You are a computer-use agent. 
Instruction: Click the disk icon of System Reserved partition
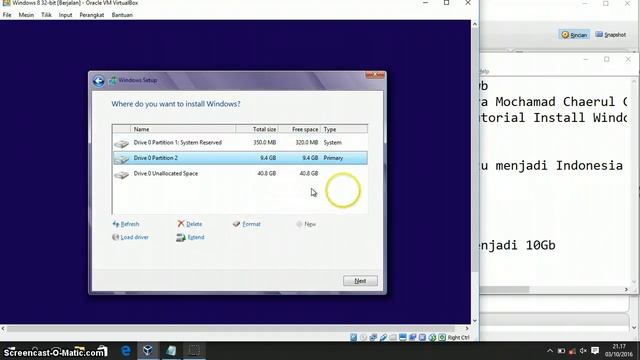122,144
